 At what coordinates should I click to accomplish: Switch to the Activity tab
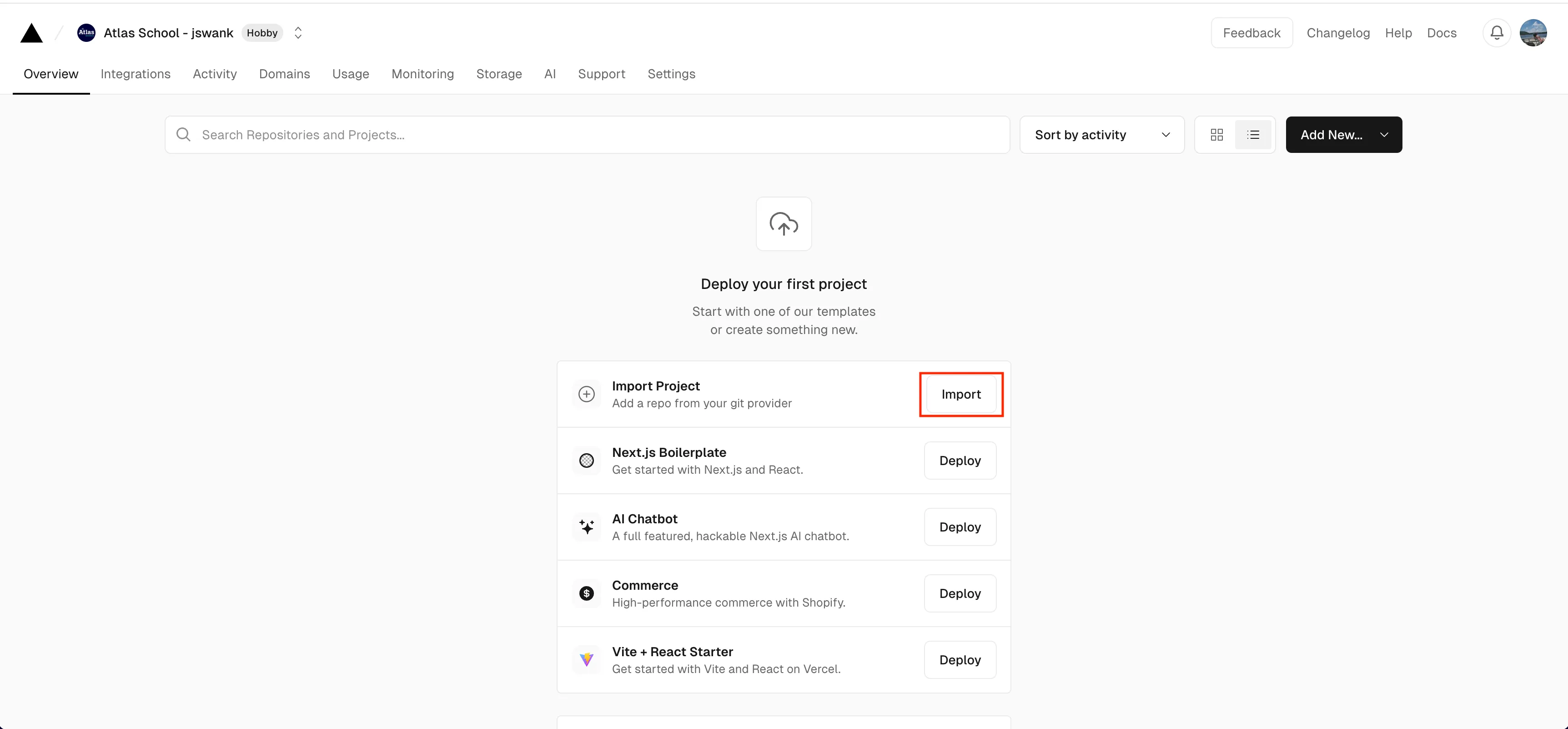click(x=215, y=74)
